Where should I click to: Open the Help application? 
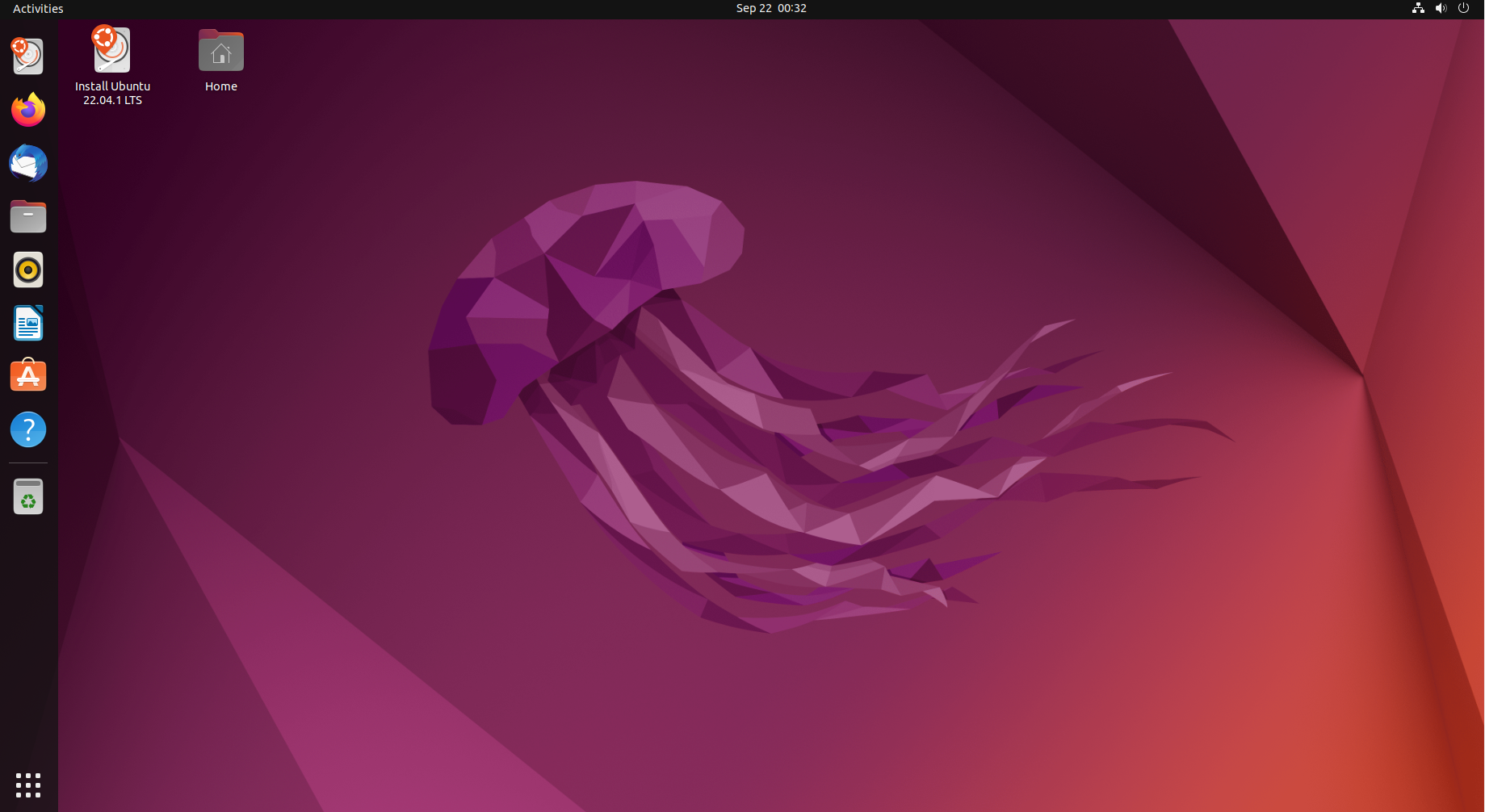(x=28, y=429)
